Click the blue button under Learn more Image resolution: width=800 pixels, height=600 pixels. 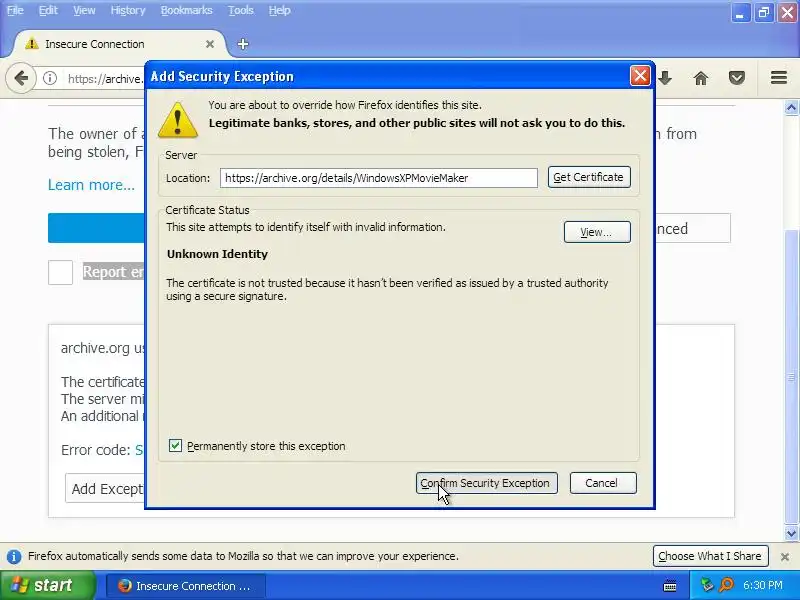(x=96, y=228)
